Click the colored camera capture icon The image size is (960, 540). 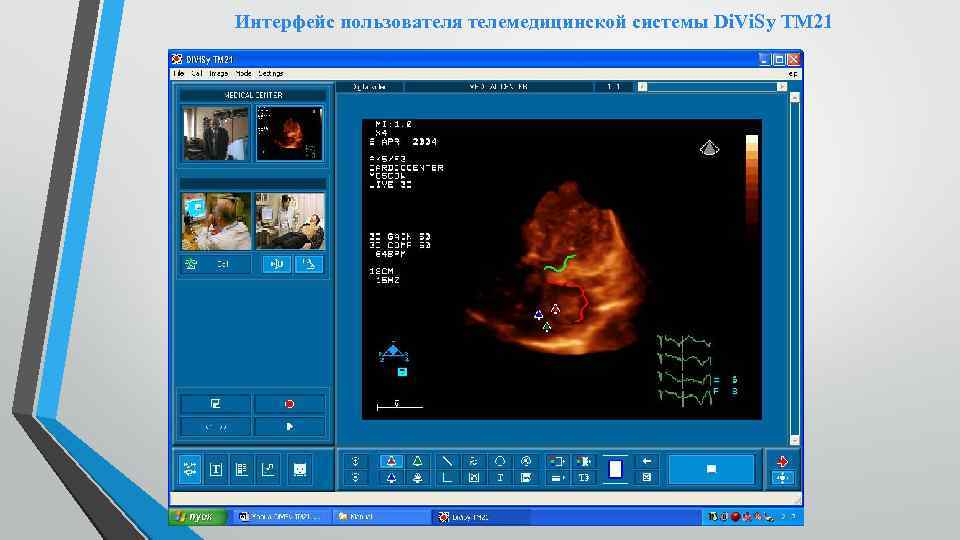click(x=583, y=462)
